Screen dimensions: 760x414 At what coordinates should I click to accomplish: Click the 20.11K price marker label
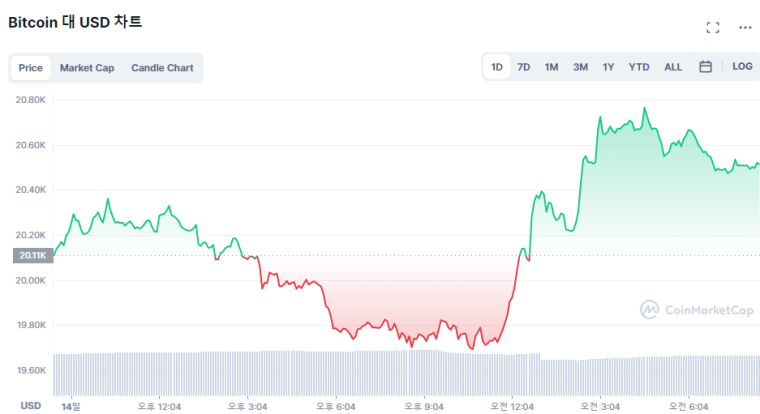click(28, 255)
